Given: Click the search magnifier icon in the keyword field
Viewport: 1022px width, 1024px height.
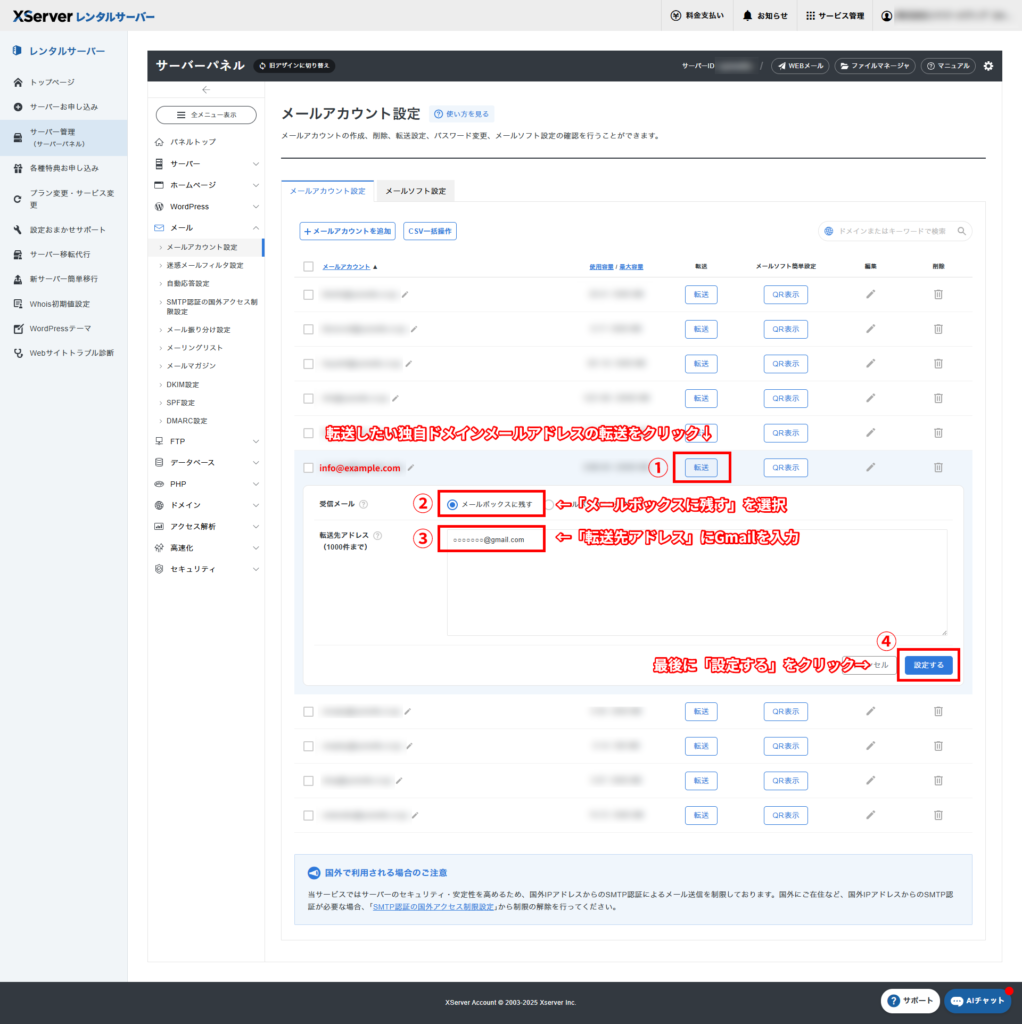Looking at the screenshot, I should click(x=961, y=231).
